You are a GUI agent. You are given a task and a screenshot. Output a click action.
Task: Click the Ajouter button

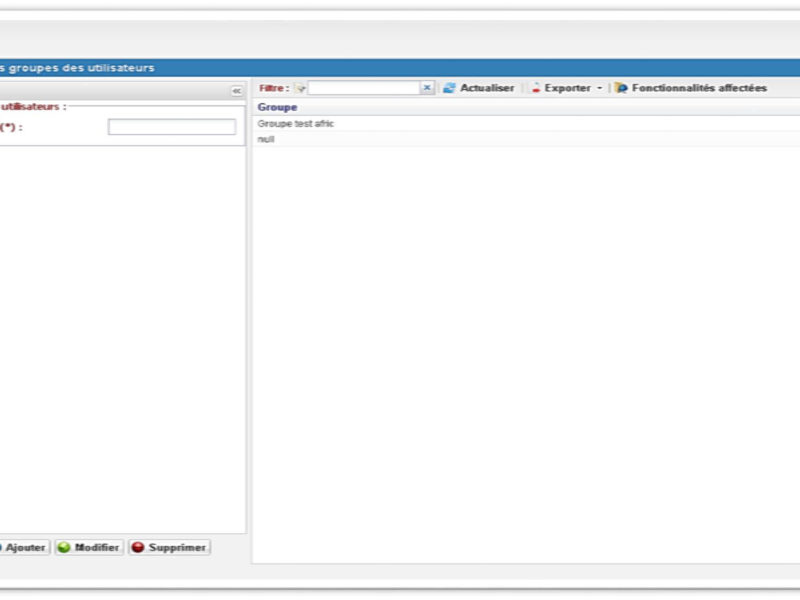pyautogui.click(x=24, y=548)
